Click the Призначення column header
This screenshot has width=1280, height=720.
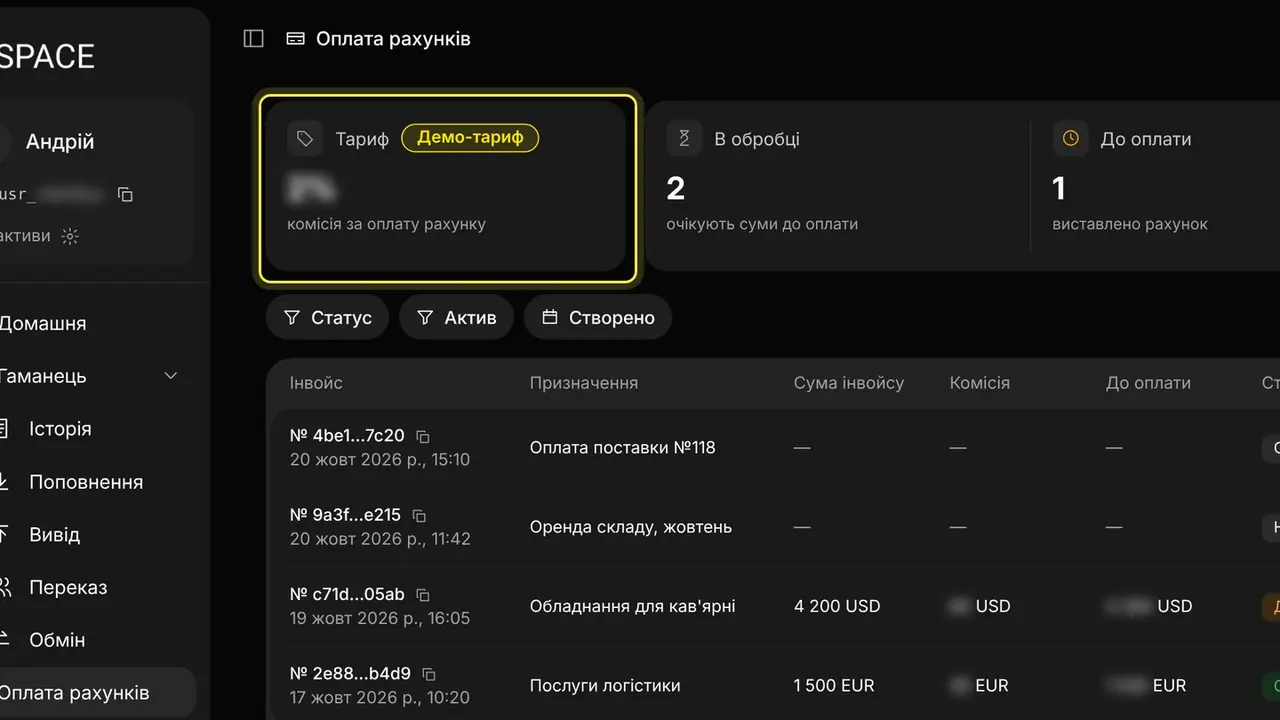click(584, 383)
